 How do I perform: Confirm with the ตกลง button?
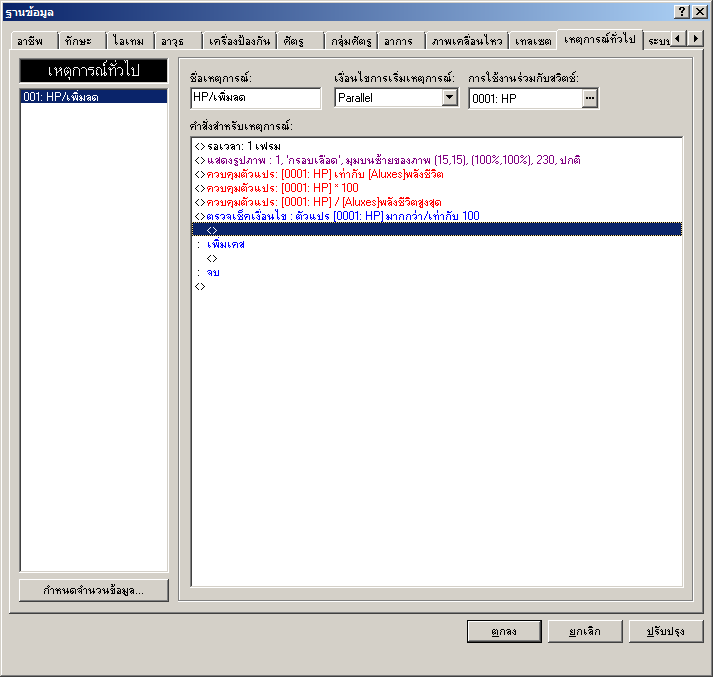pos(504,631)
